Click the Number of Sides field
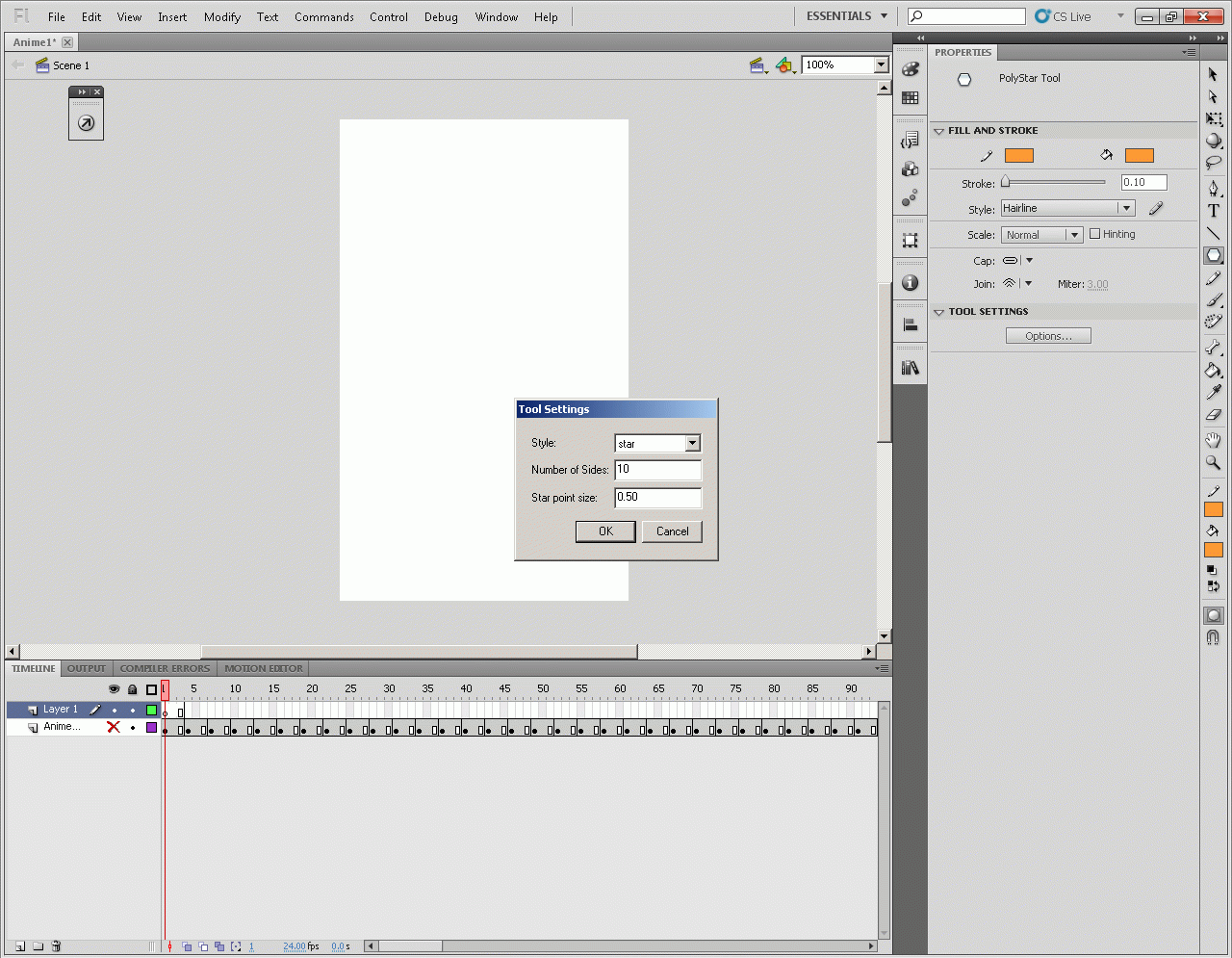Viewport: 1232px width, 958px height. pos(658,470)
